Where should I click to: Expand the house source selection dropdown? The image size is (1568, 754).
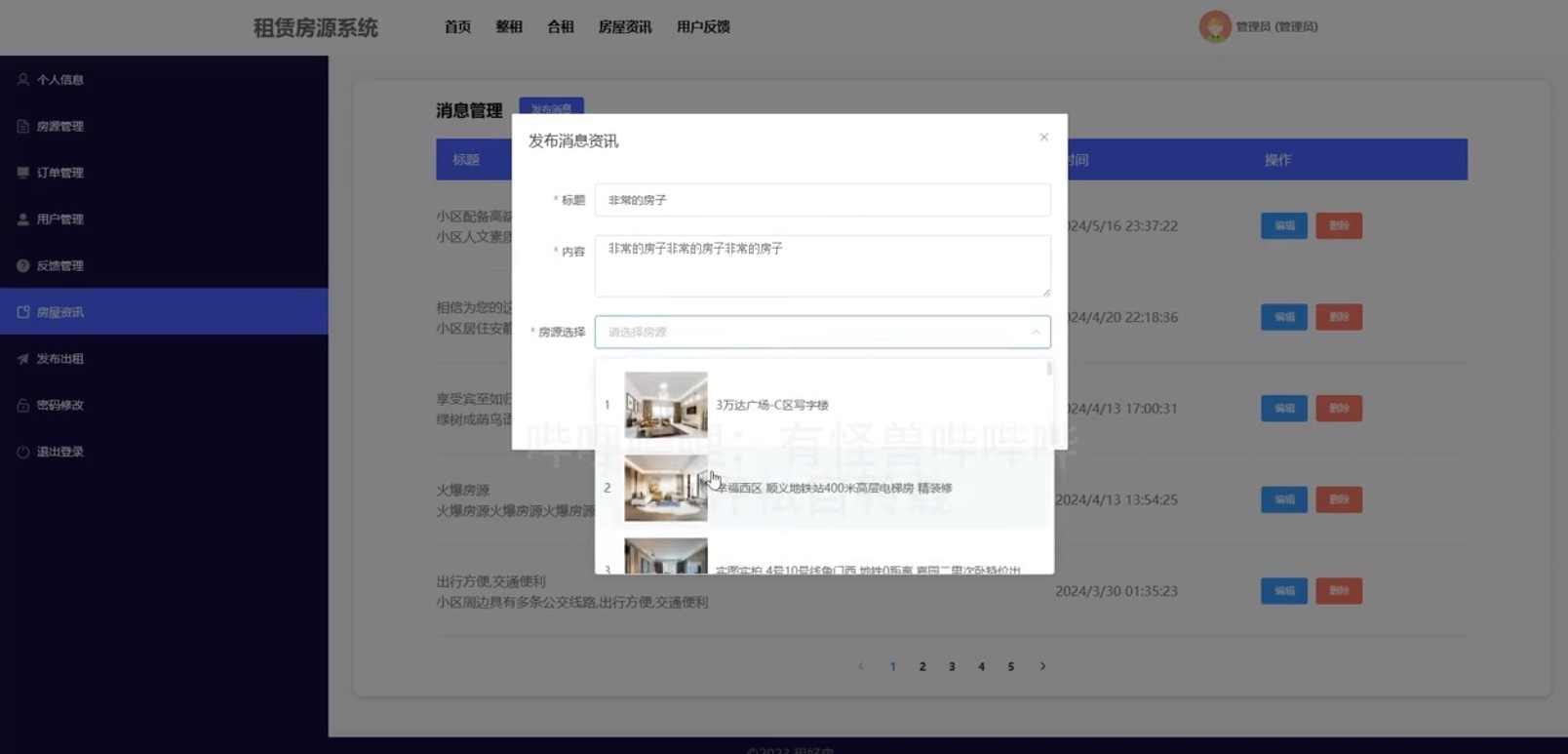822,332
